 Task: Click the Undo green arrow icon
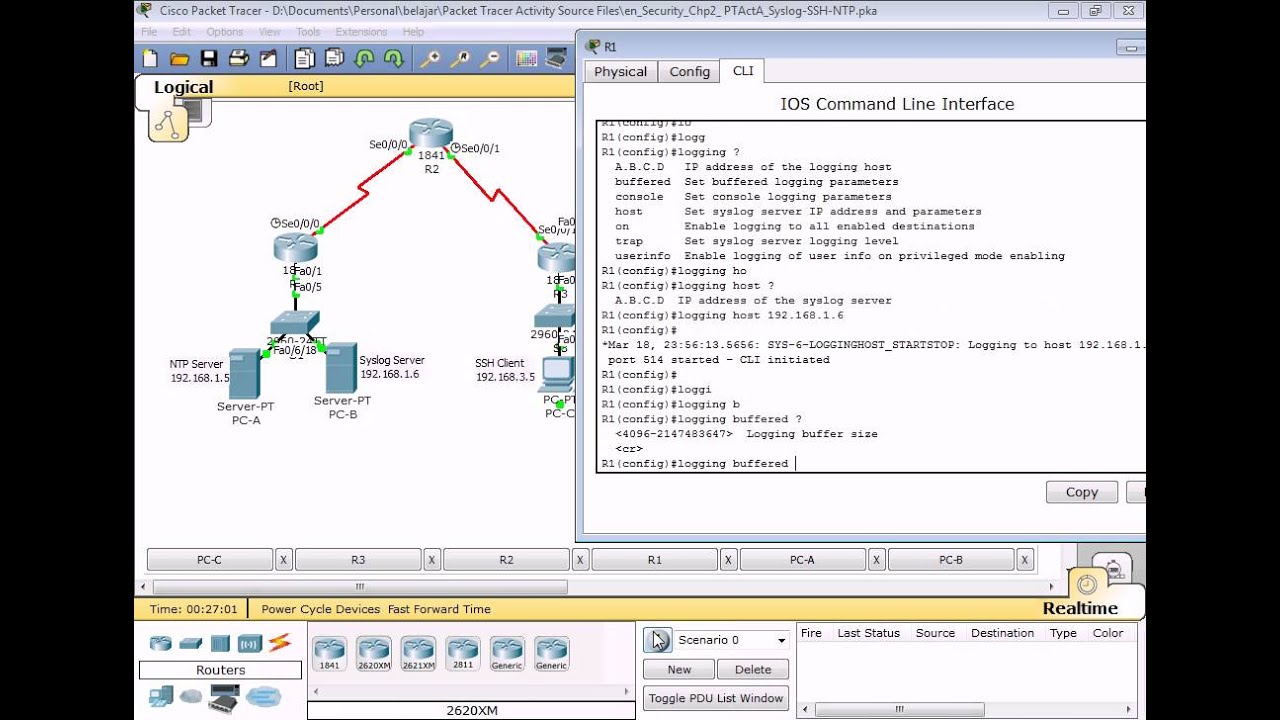364,59
